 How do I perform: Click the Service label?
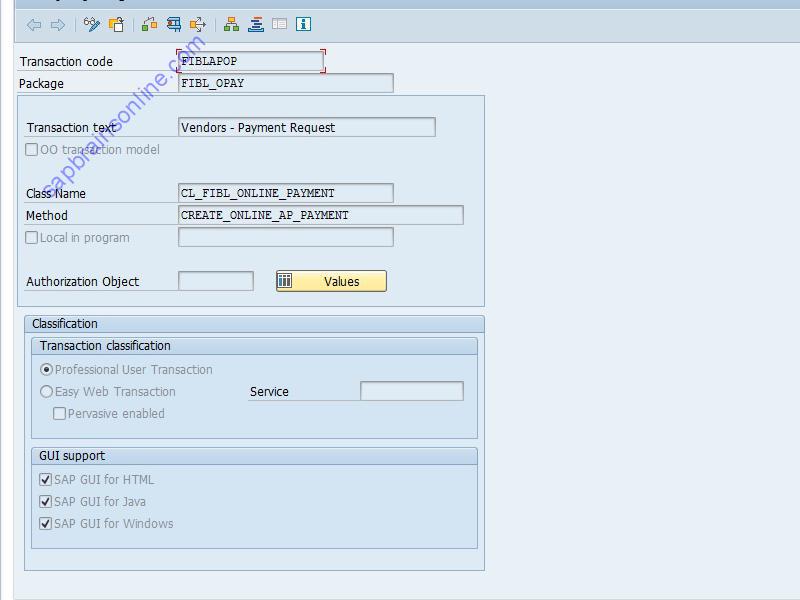269,392
